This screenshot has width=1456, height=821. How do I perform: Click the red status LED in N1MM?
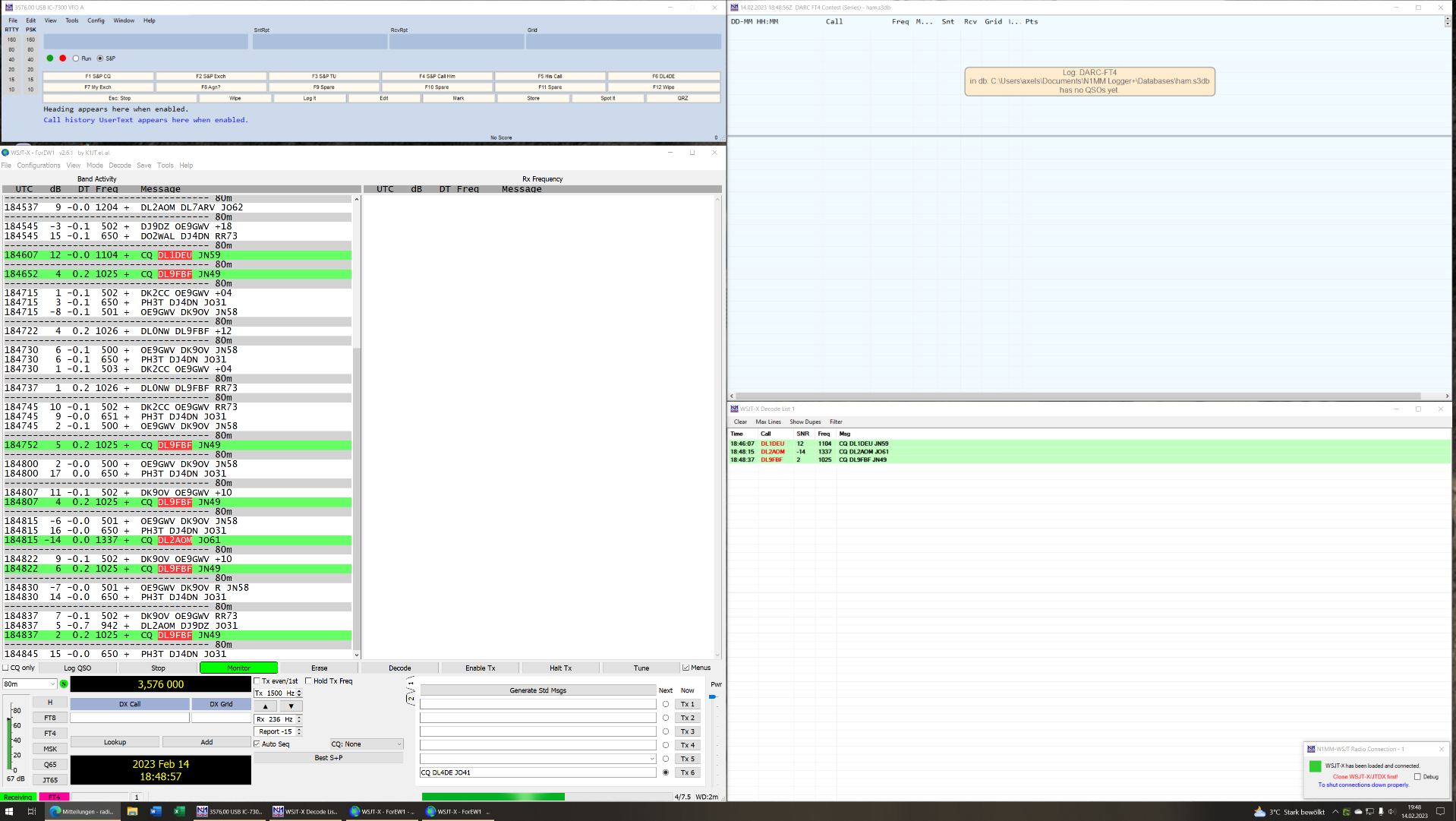(62, 58)
